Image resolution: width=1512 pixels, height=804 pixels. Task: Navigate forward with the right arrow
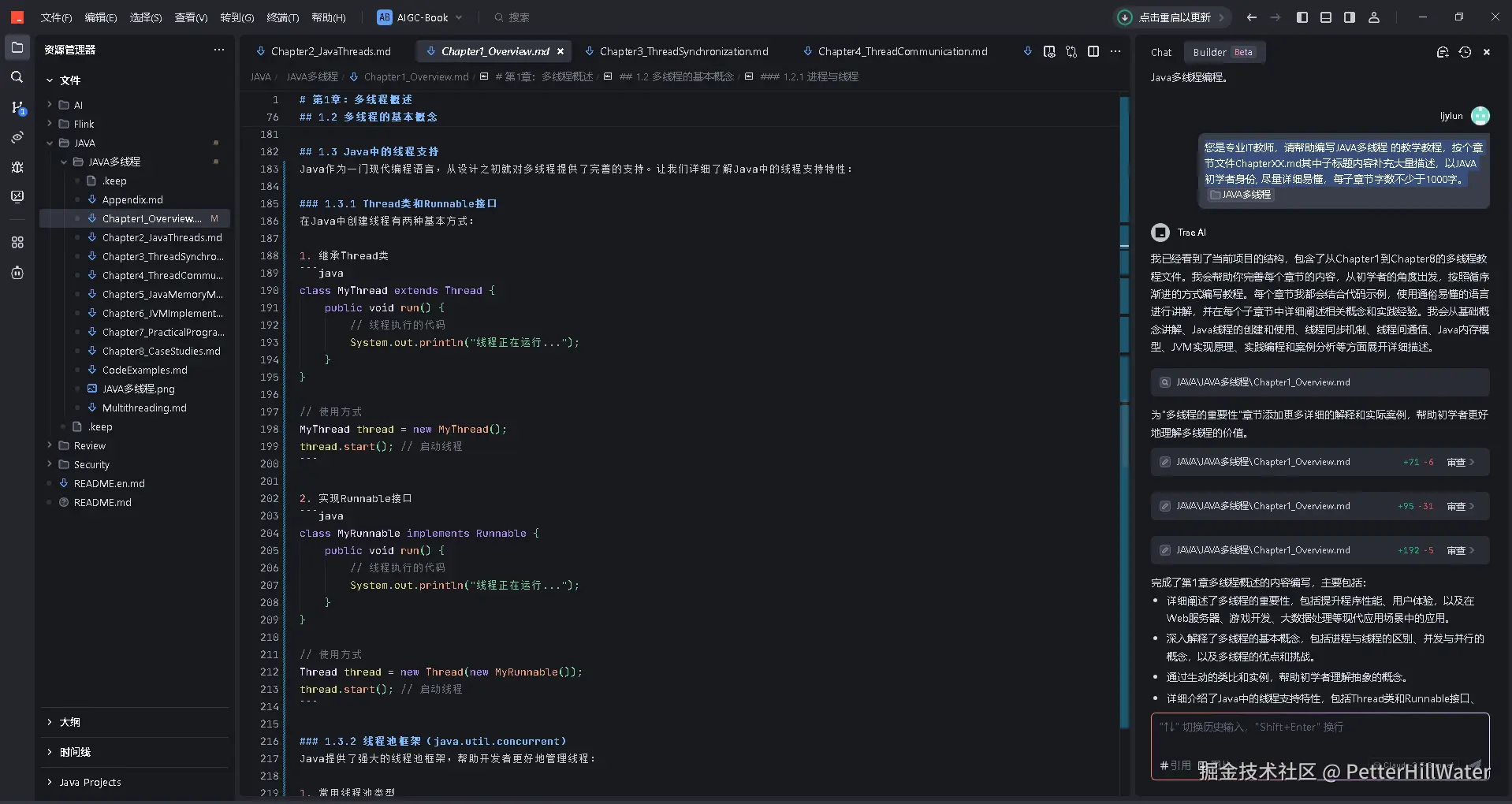1276,17
